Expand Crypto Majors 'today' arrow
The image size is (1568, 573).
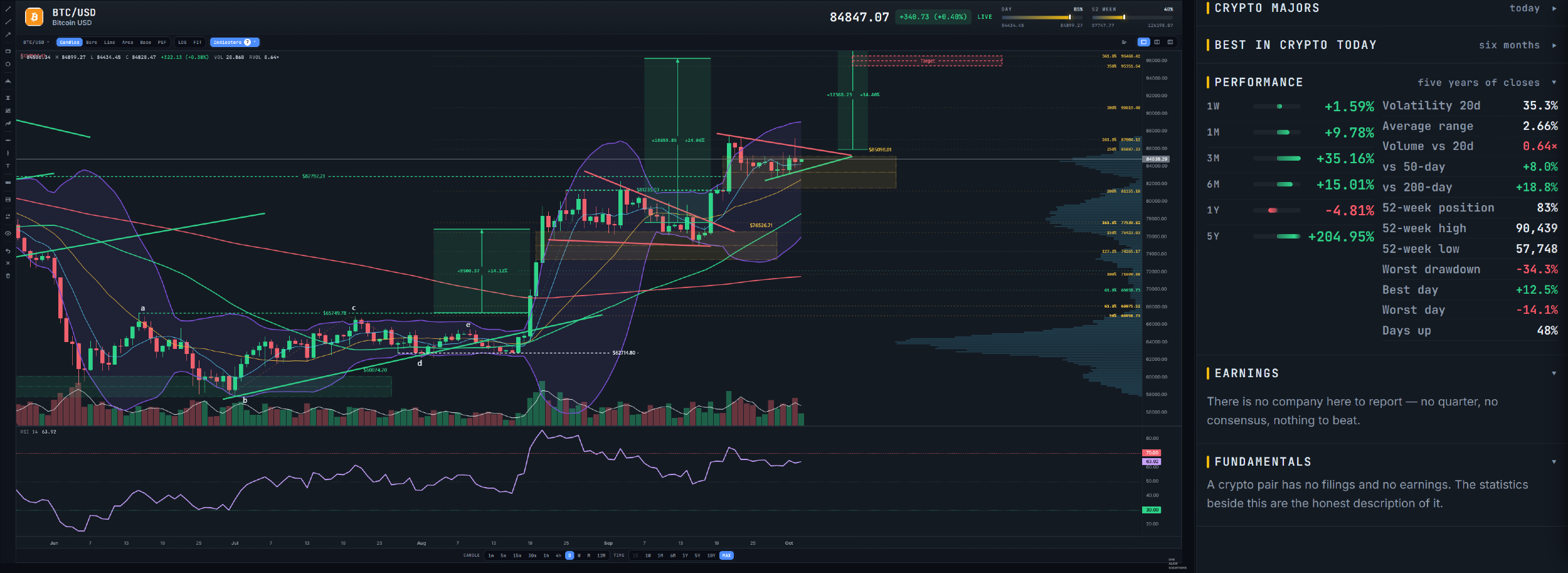tap(1554, 8)
